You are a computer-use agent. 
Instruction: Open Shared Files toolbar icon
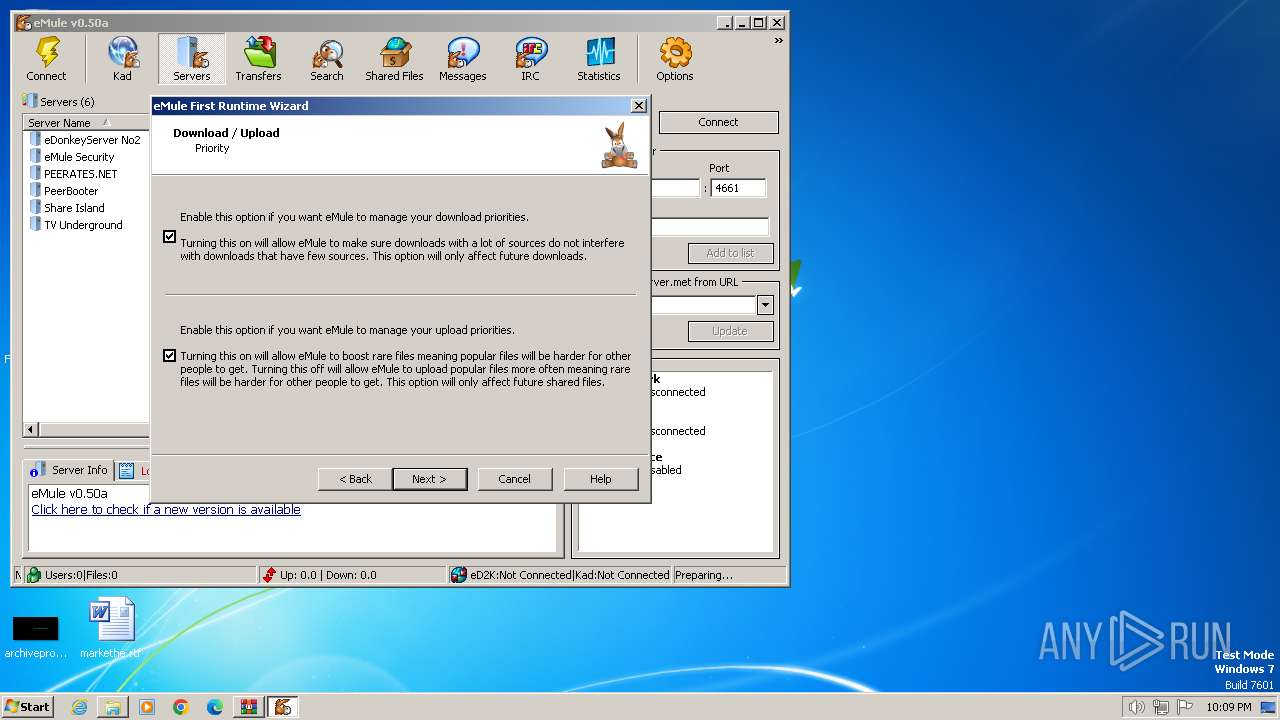(x=394, y=59)
